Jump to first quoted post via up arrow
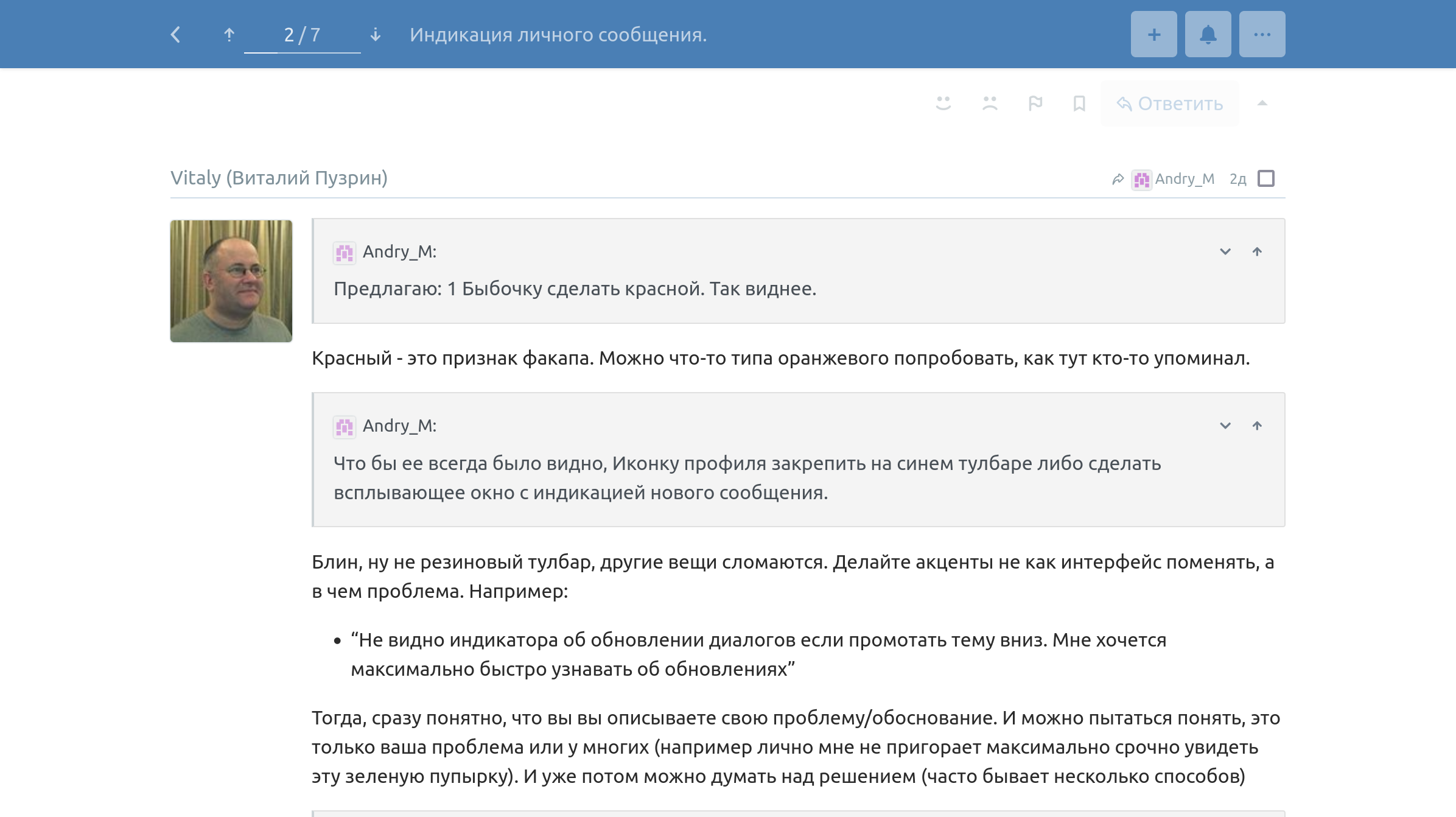The width and height of the screenshot is (1456, 817). (1257, 251)
